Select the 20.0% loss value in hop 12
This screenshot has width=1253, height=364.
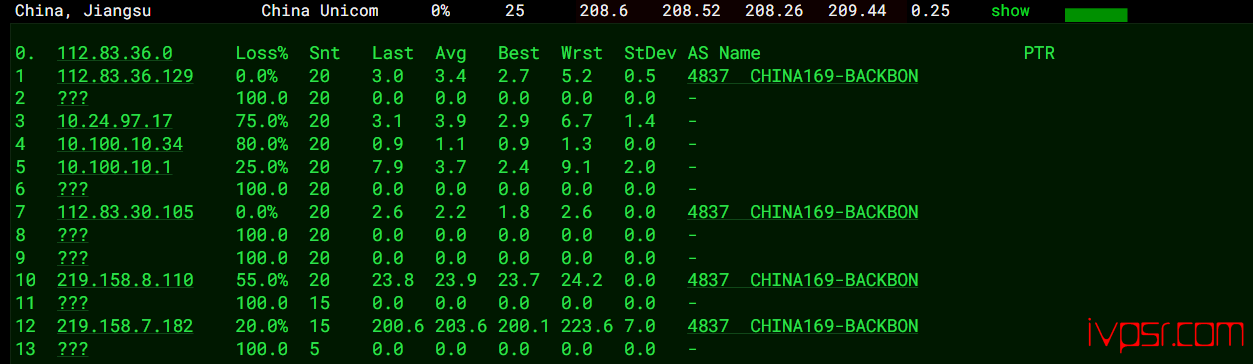[x=261, y=326]
